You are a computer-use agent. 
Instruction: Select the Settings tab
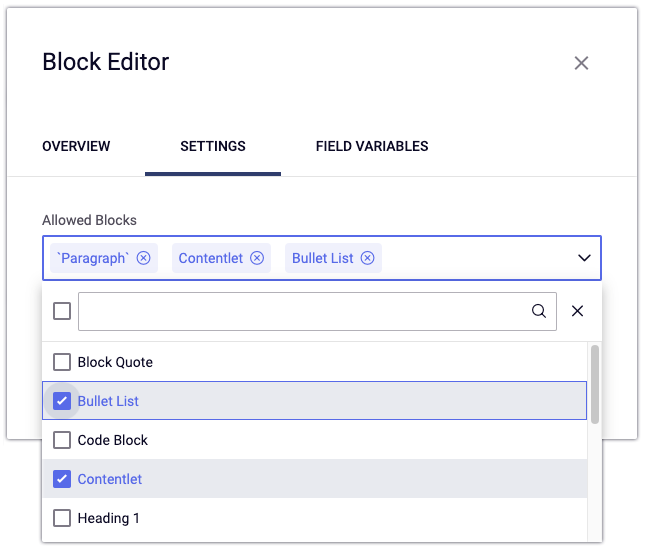pyautogui.click(x=213, y=146)
